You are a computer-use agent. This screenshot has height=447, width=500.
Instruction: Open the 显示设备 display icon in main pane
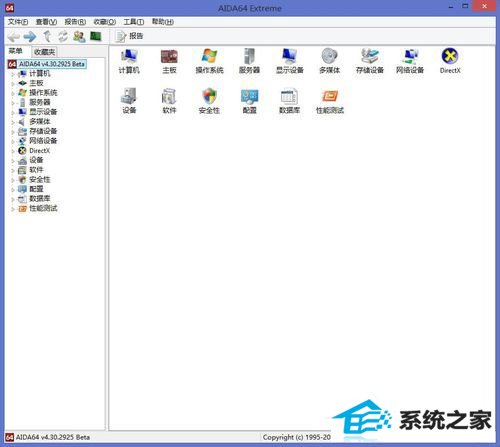pyautogui.click(x=290, y=61)
